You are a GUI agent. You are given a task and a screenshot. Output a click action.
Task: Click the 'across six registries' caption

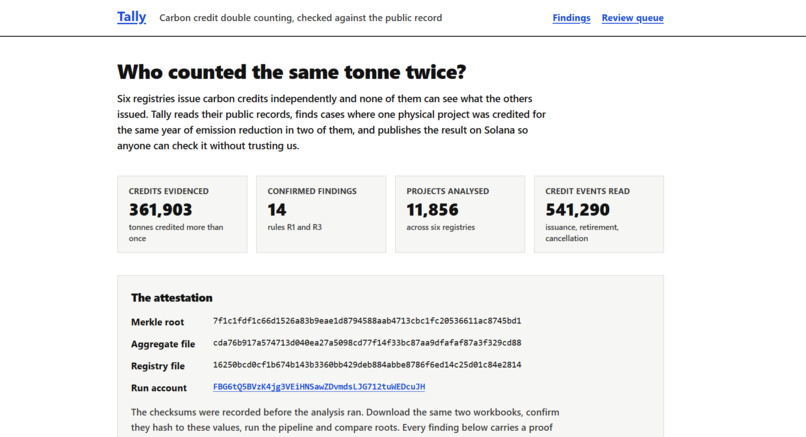(441, 227)
